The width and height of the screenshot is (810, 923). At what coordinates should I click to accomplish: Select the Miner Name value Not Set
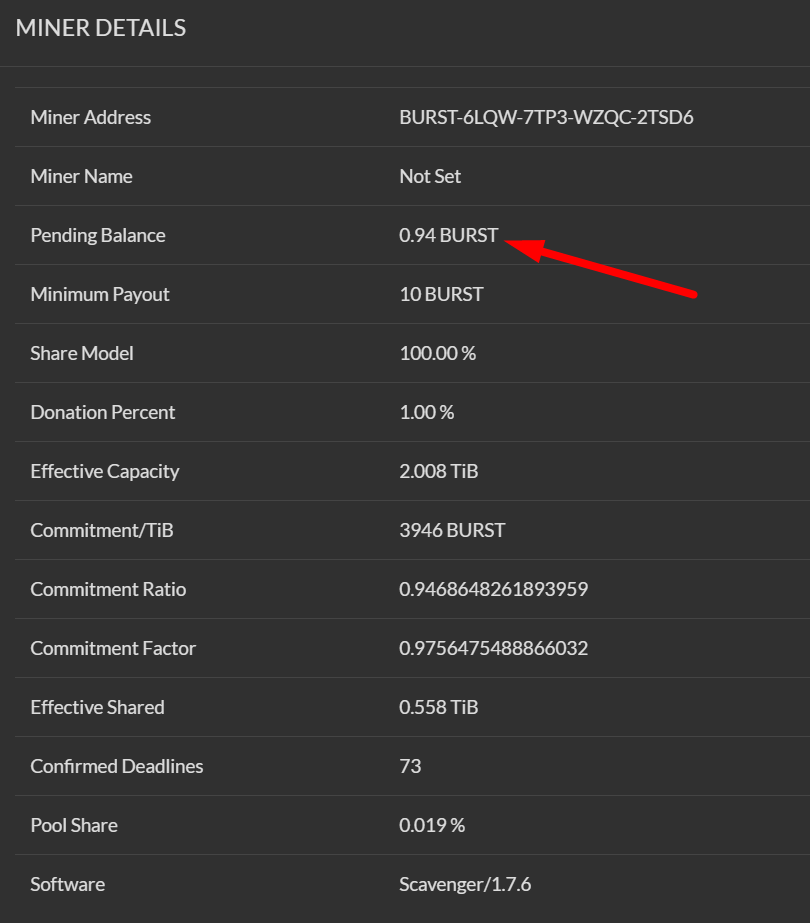tap(430, 176)
